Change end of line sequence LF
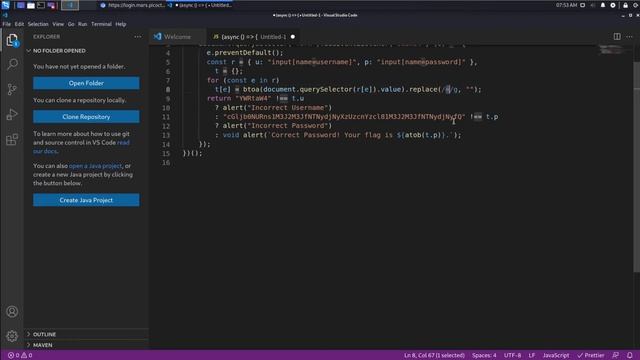 [531, 356]
